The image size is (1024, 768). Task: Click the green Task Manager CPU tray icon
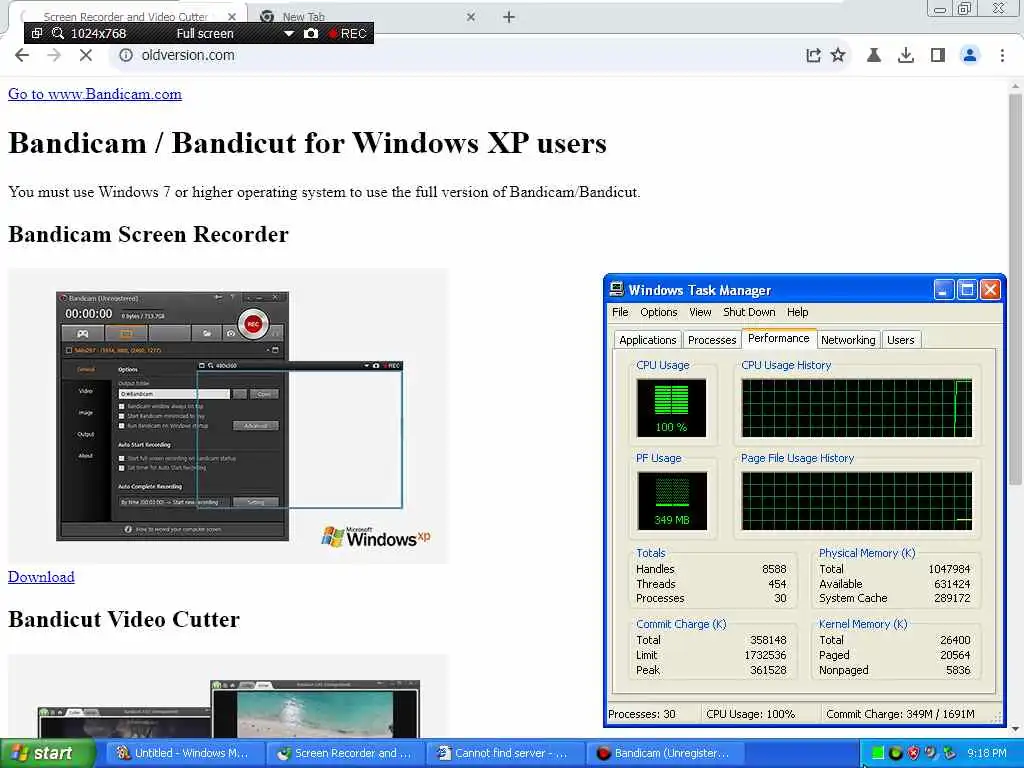point(878,753)
